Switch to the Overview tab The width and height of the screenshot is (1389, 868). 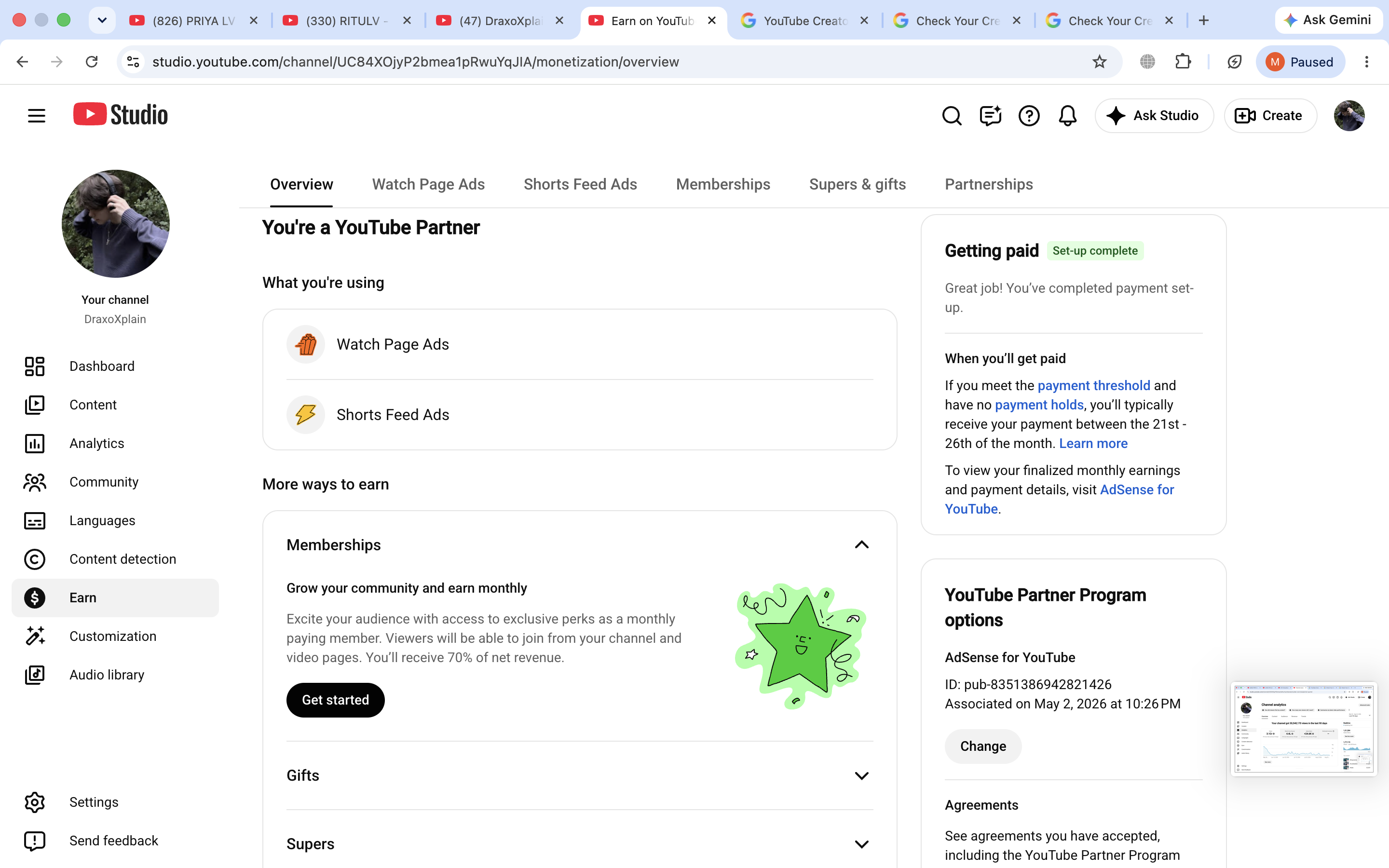pyautogui.click(x=301, y=184)
